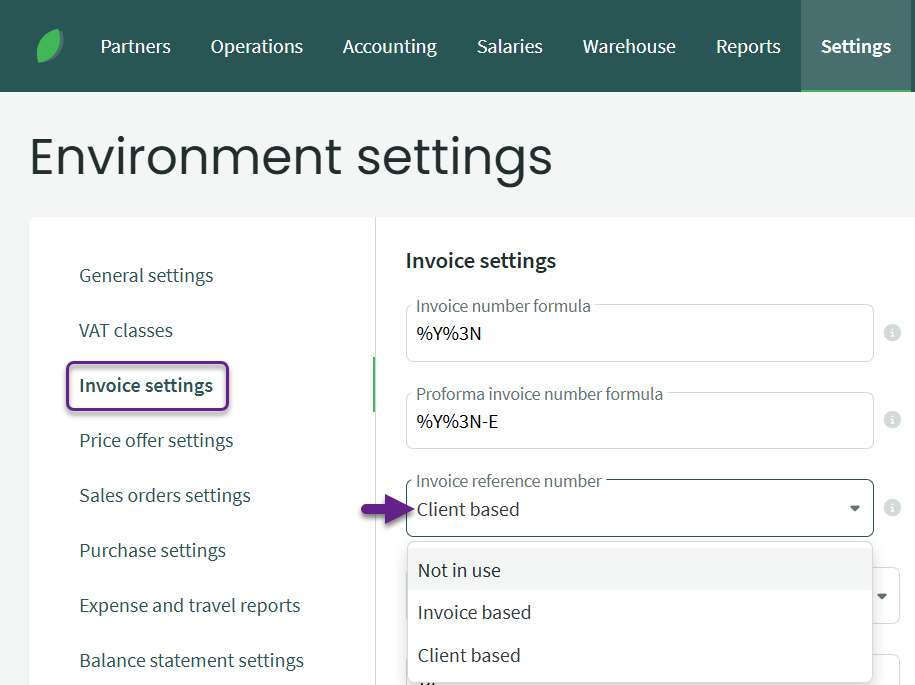Switch to the Warehouse menu
915x685 pixels.
[629, 47]
